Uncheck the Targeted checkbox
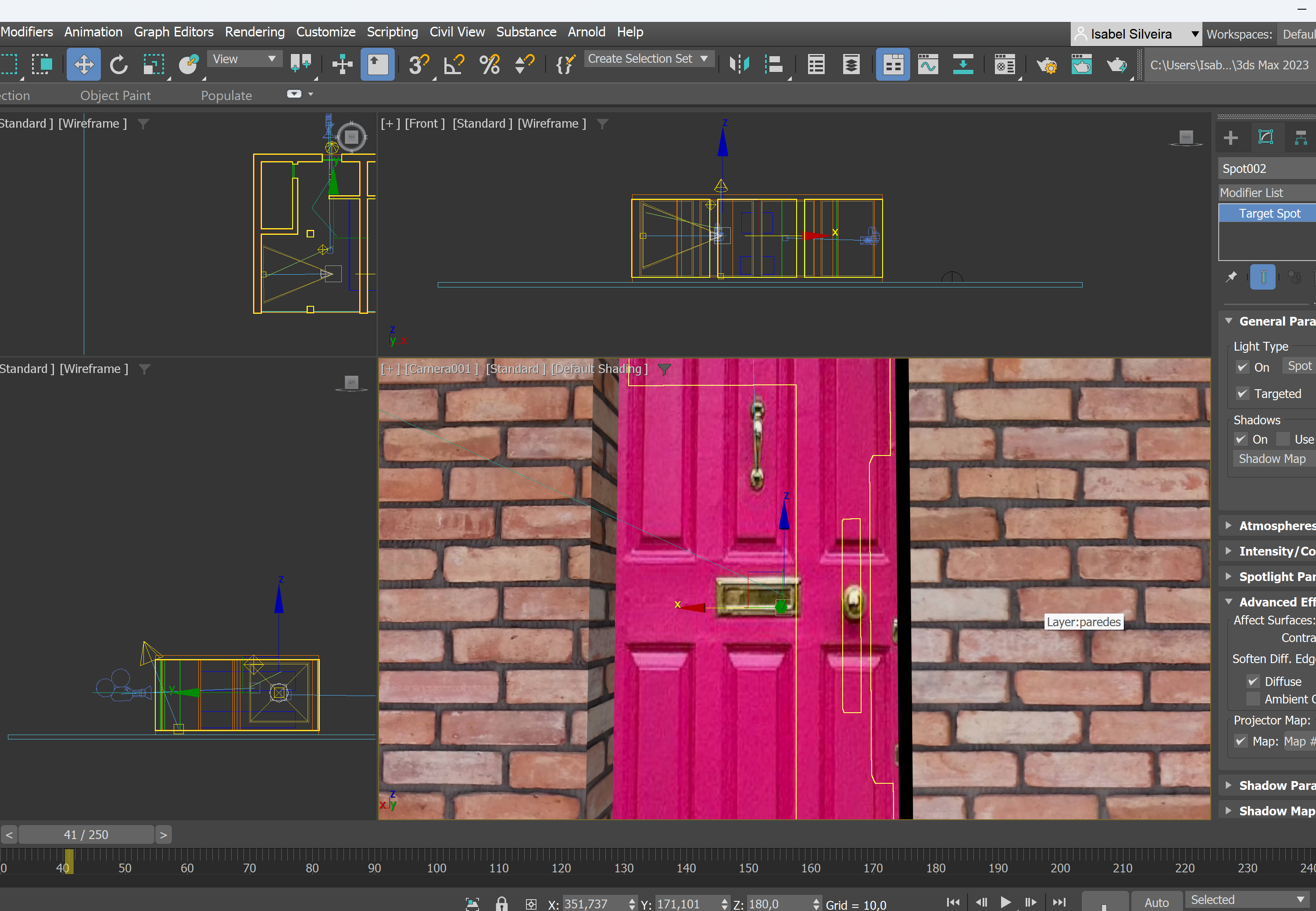The height and width of the screenshot is (911, 1316). coord(1242,393)
